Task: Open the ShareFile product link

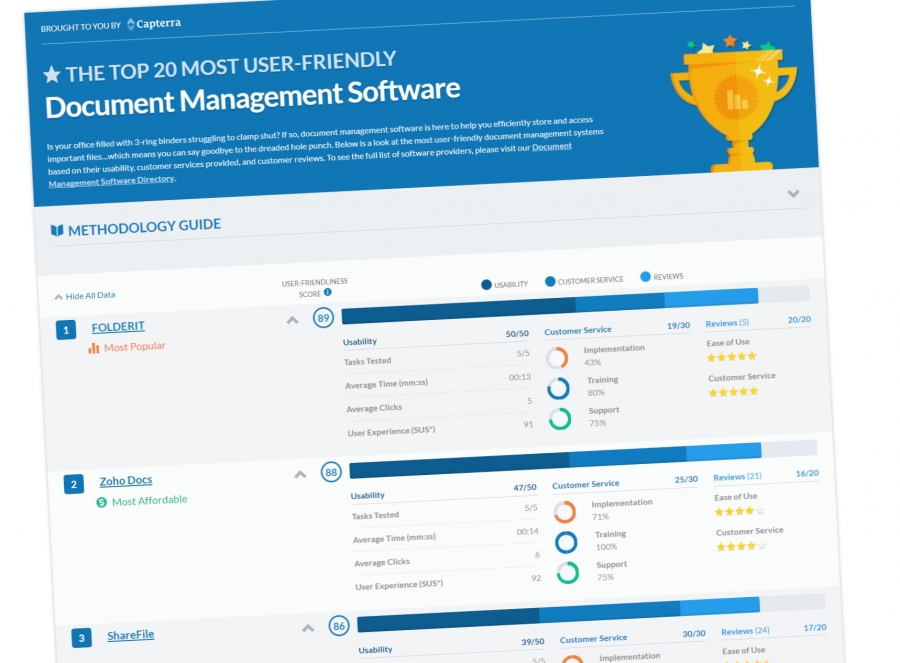Action: pyautogui.click(x=131, y=635)
